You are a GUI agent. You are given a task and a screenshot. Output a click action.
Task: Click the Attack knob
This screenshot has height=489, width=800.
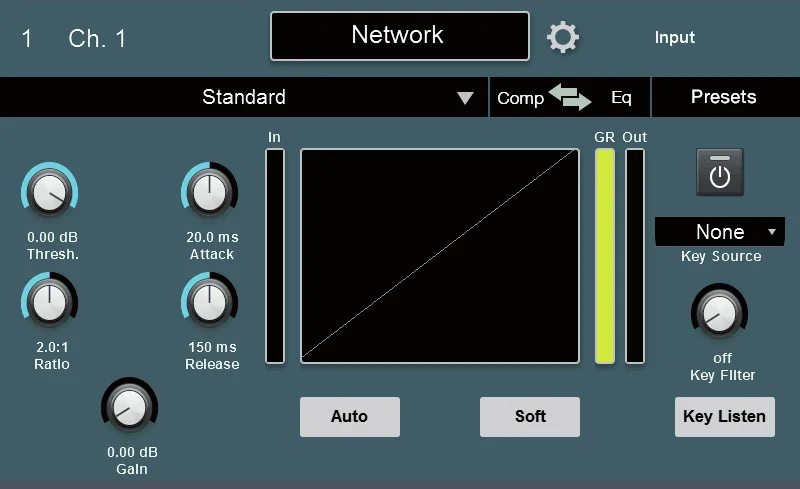tap(210, 192)
